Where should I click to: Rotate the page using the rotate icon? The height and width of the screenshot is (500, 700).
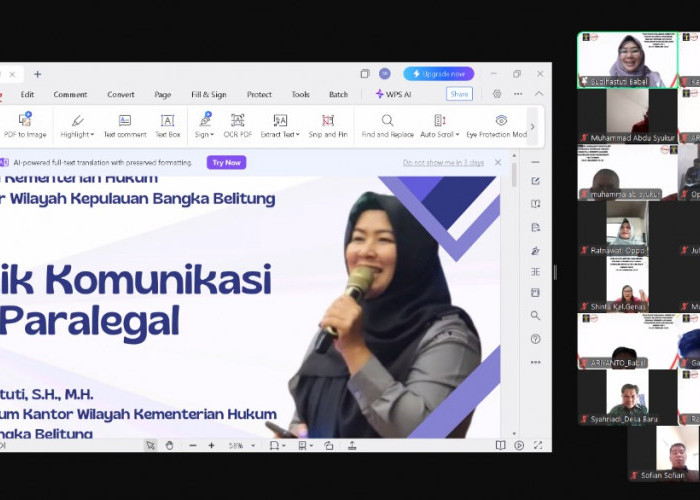[x=329, y=445]
